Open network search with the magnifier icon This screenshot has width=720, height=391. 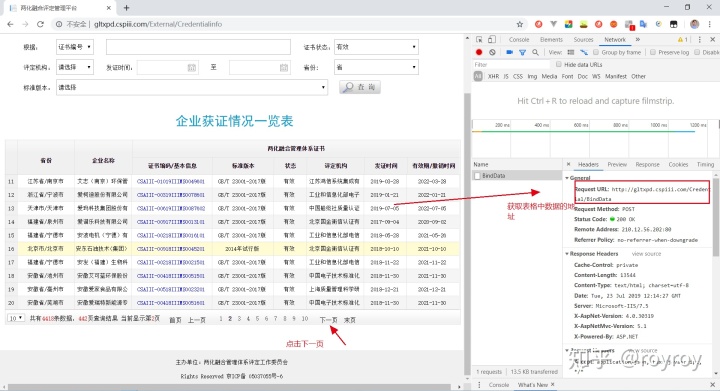pos(535,53)
